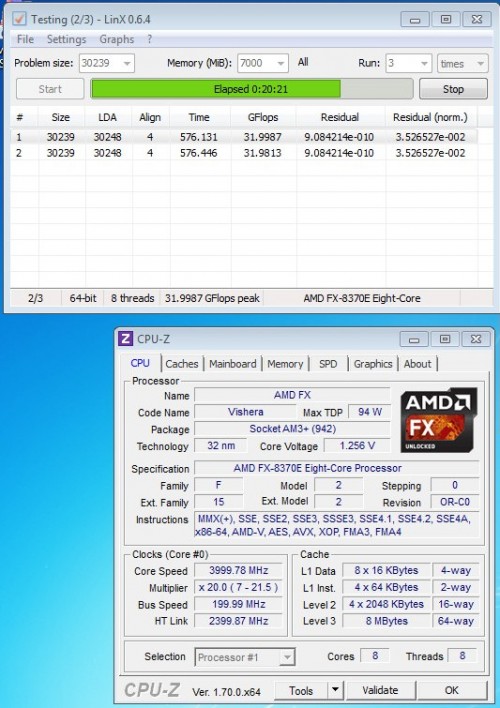Switch to the SPD tab
This screenshot has width=500, height=708.
(328, 364)
